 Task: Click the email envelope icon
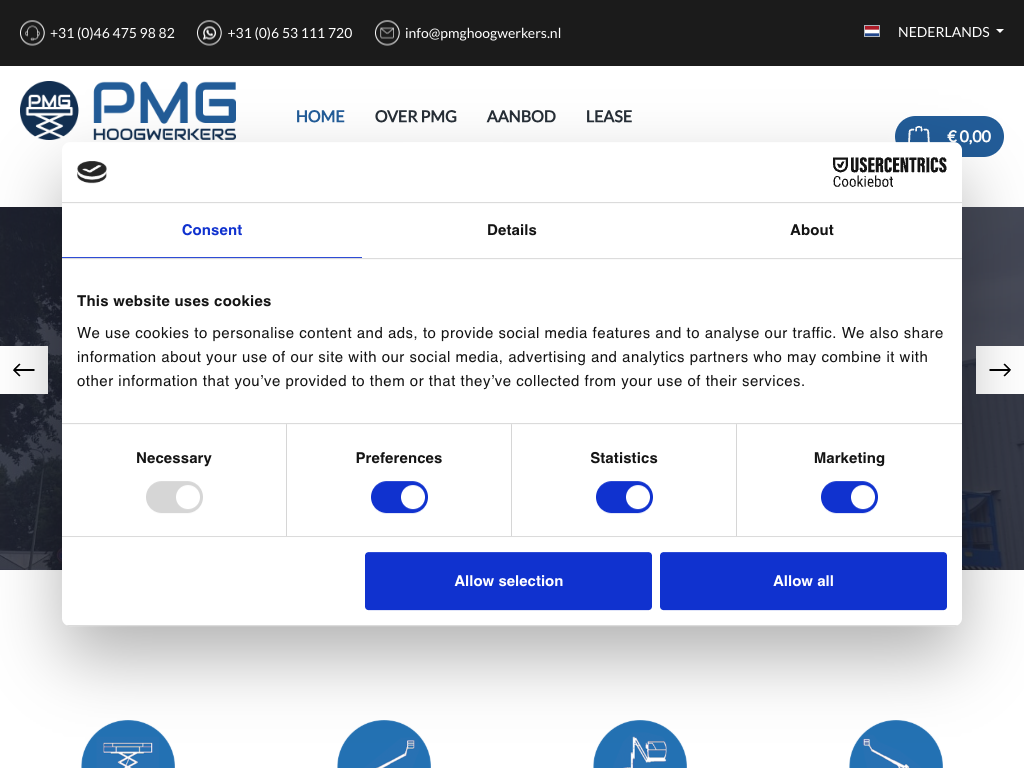click(x=387, y=33)
